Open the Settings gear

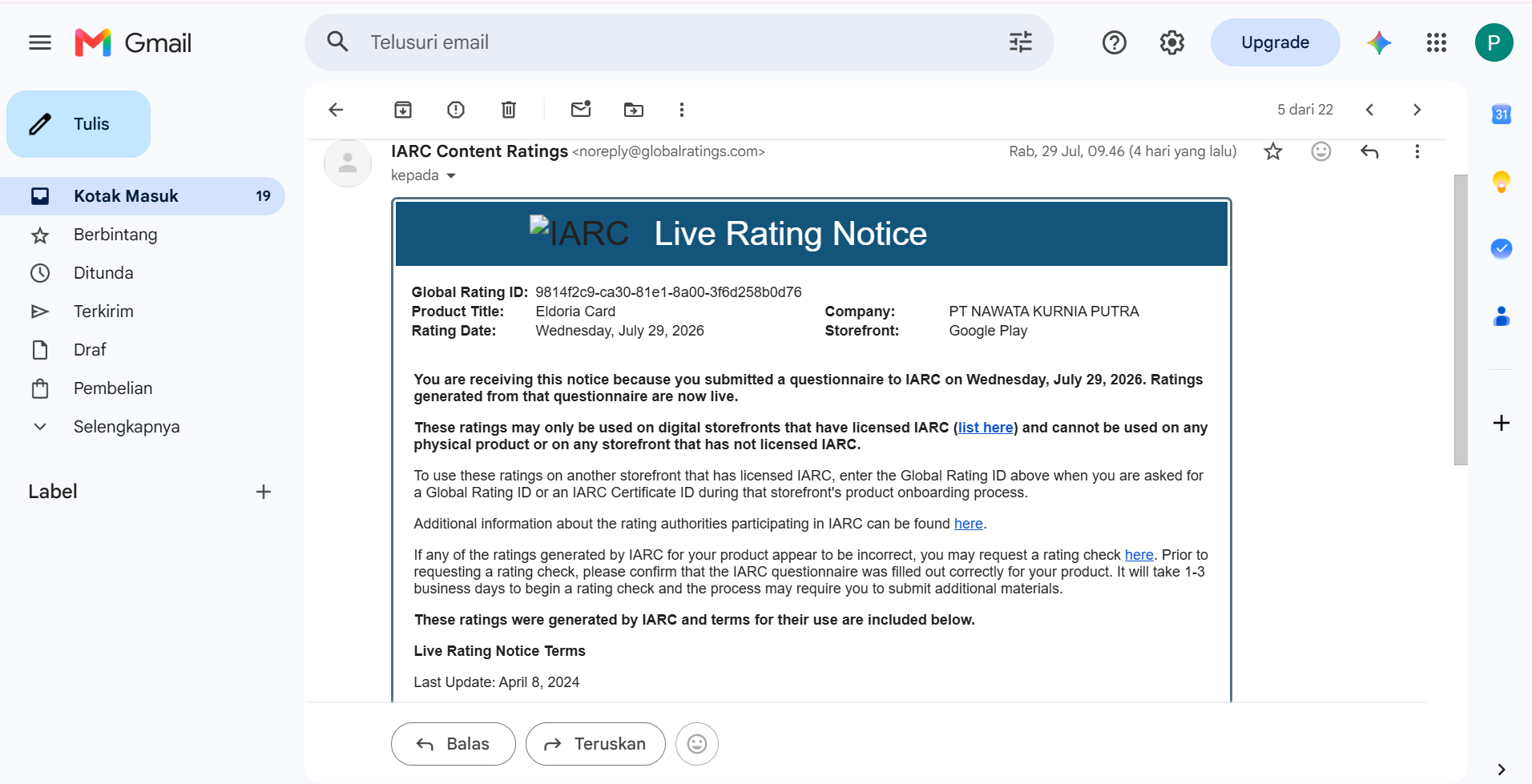coord(1171,42)
